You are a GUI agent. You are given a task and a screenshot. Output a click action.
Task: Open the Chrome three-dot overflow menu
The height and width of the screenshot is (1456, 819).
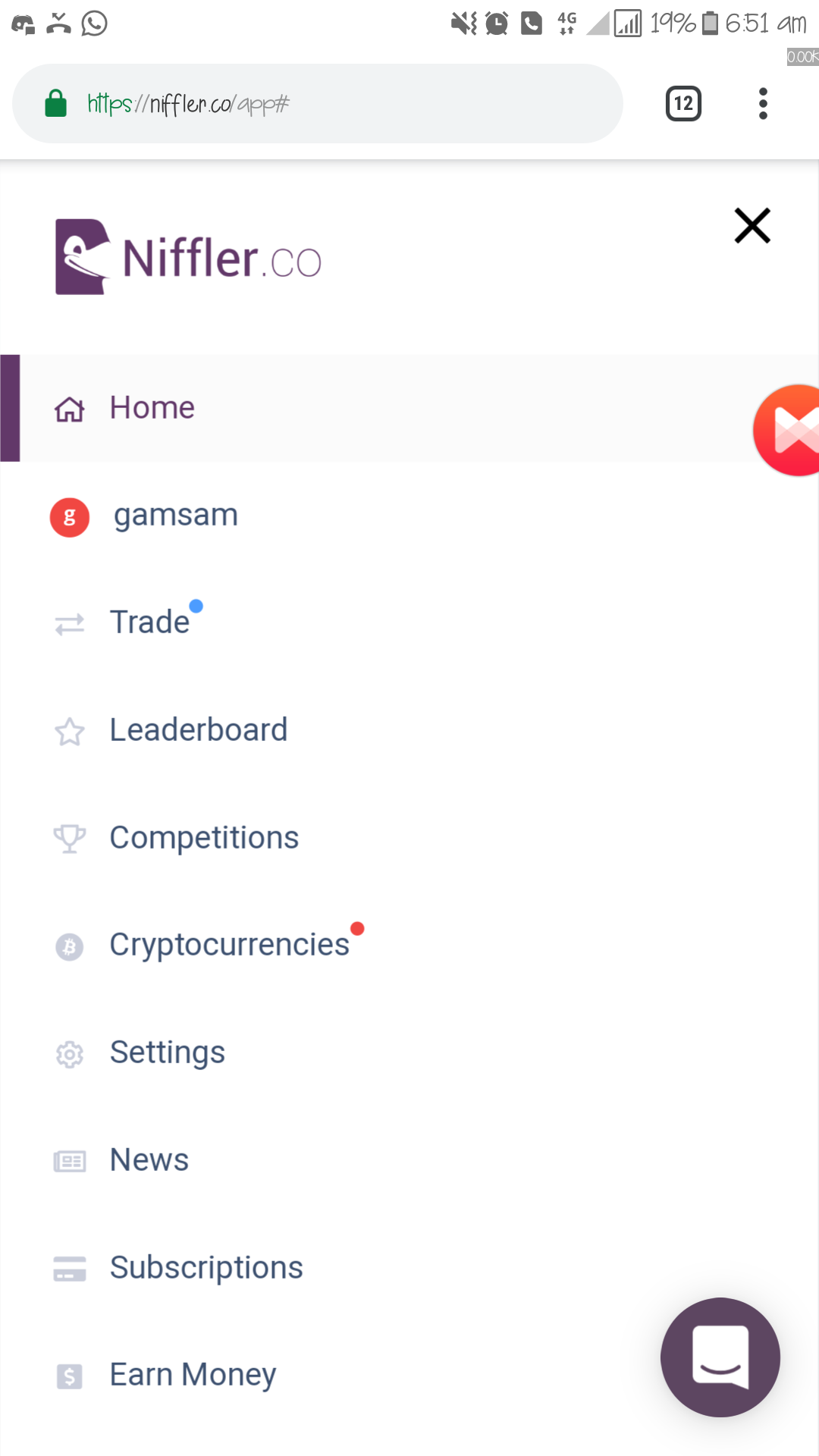(x=763, y=104)
